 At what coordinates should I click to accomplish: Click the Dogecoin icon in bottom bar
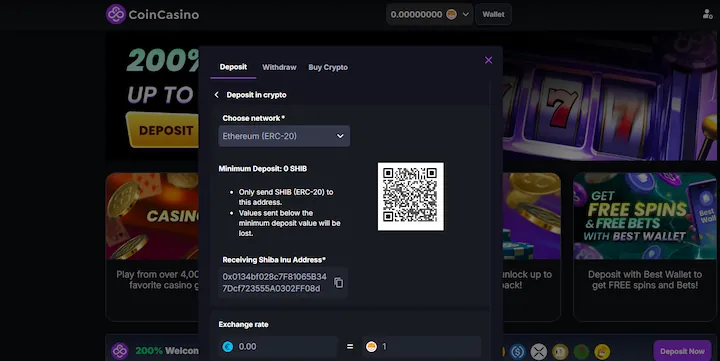point(560,352)
